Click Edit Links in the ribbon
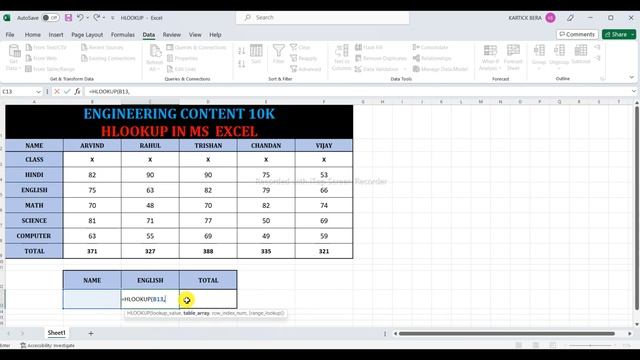This screenshot has width=640, height=360. click(x=181, y=69)
